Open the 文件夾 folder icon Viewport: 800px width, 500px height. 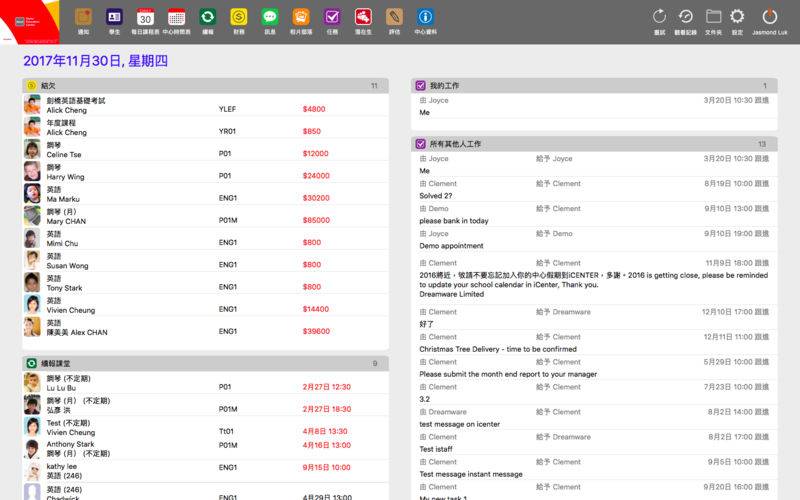pyautogui.click(x=713, y=17)
